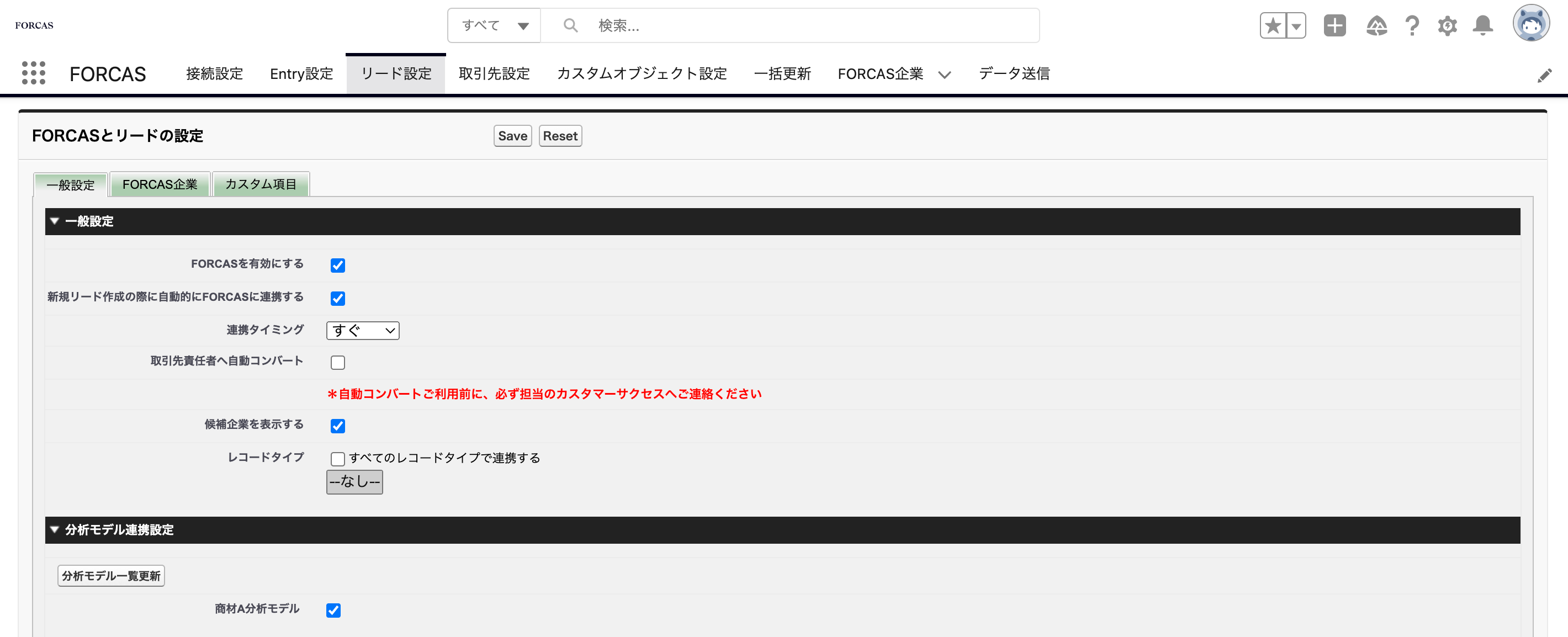The height and width of the screenshot is (637, 1568).
Task: Expand the FORCAS企業 navigation dropdown
Action: click(x=944, y=75)
